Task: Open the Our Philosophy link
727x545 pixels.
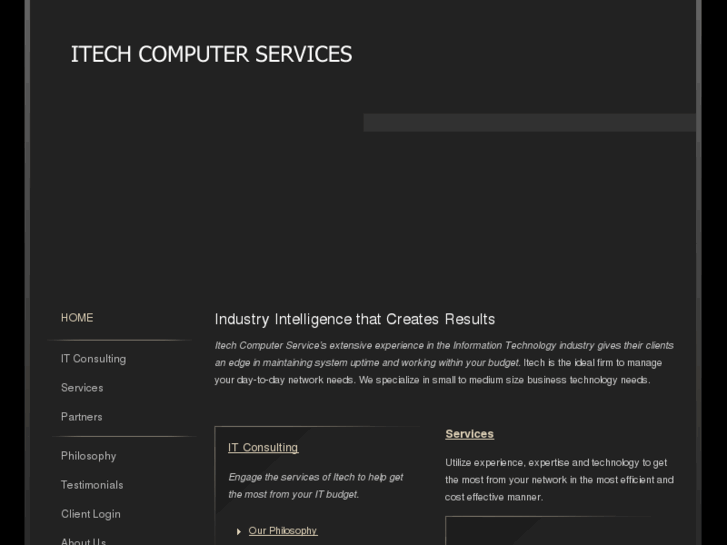Action: pos(283,531)
